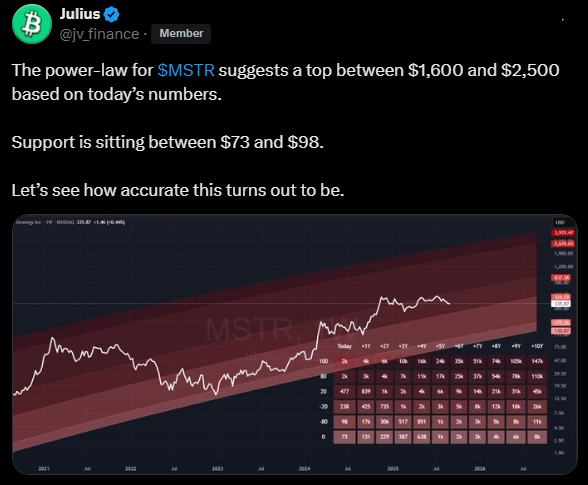This screenshot has height=485, width=588.
Task: Select the +10Y column header in table
Action: (537, 346)
